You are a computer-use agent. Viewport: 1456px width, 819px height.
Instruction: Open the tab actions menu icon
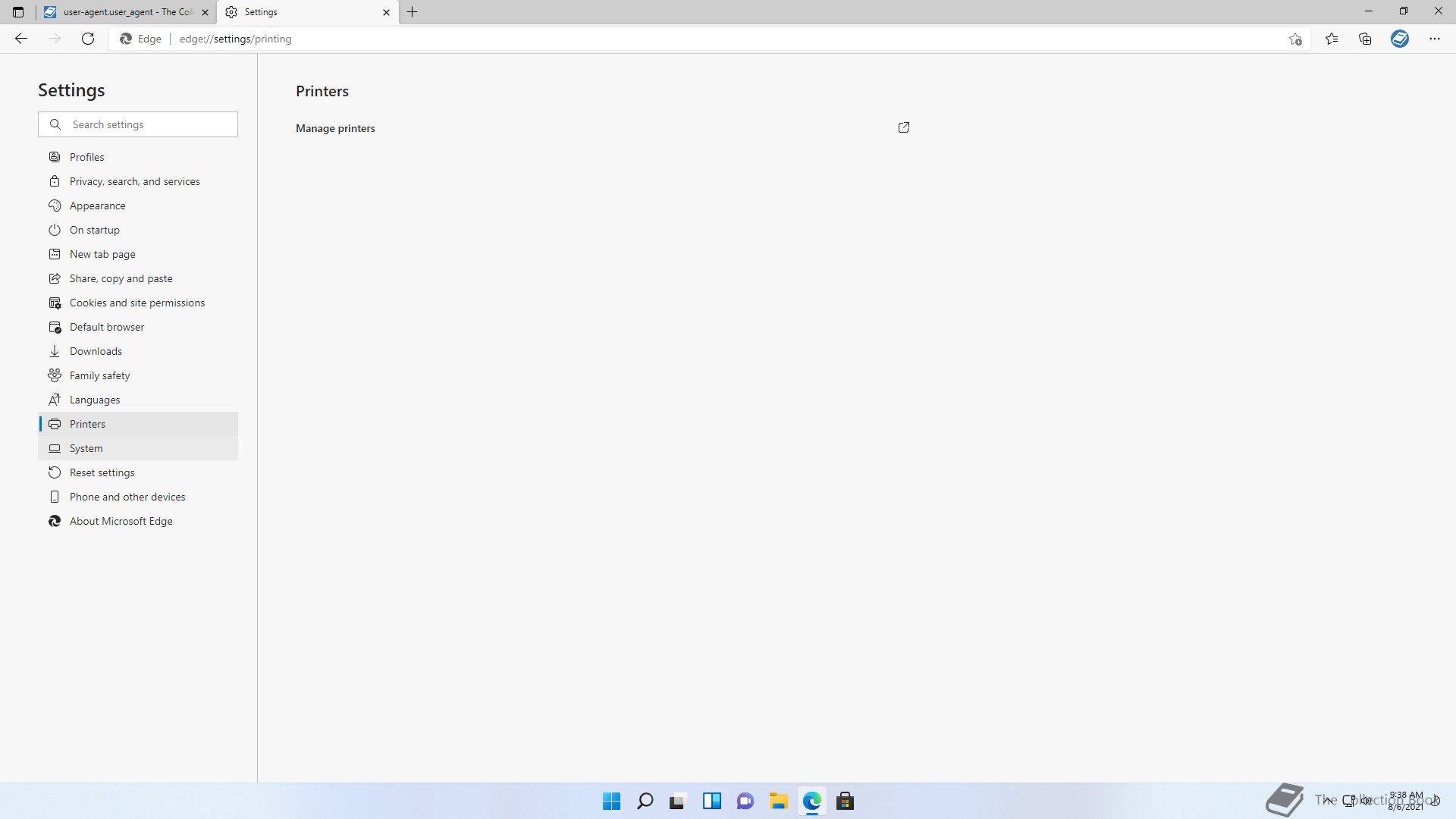[18, 12]
